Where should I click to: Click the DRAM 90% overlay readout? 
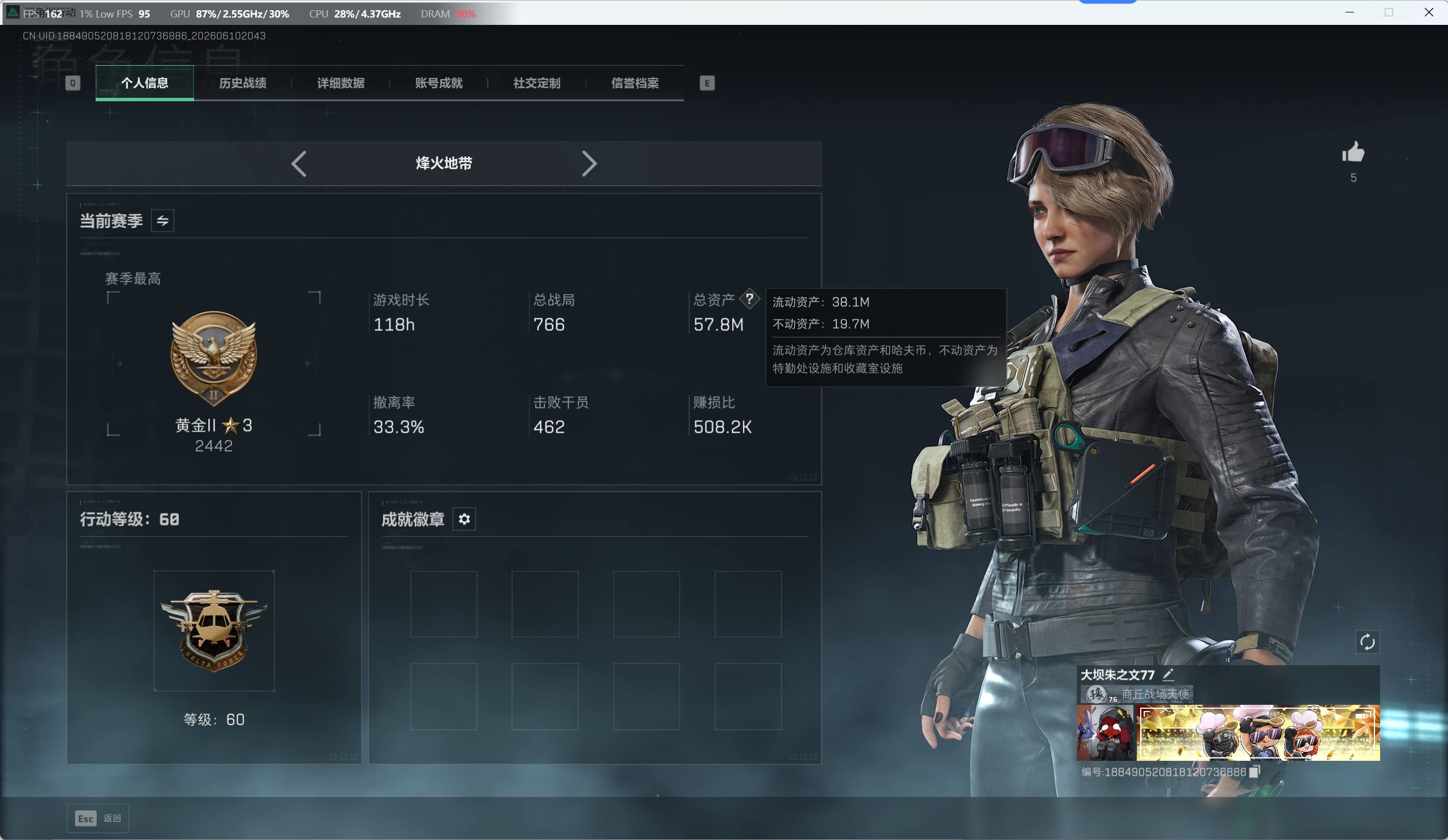click(x=448, y=14)
